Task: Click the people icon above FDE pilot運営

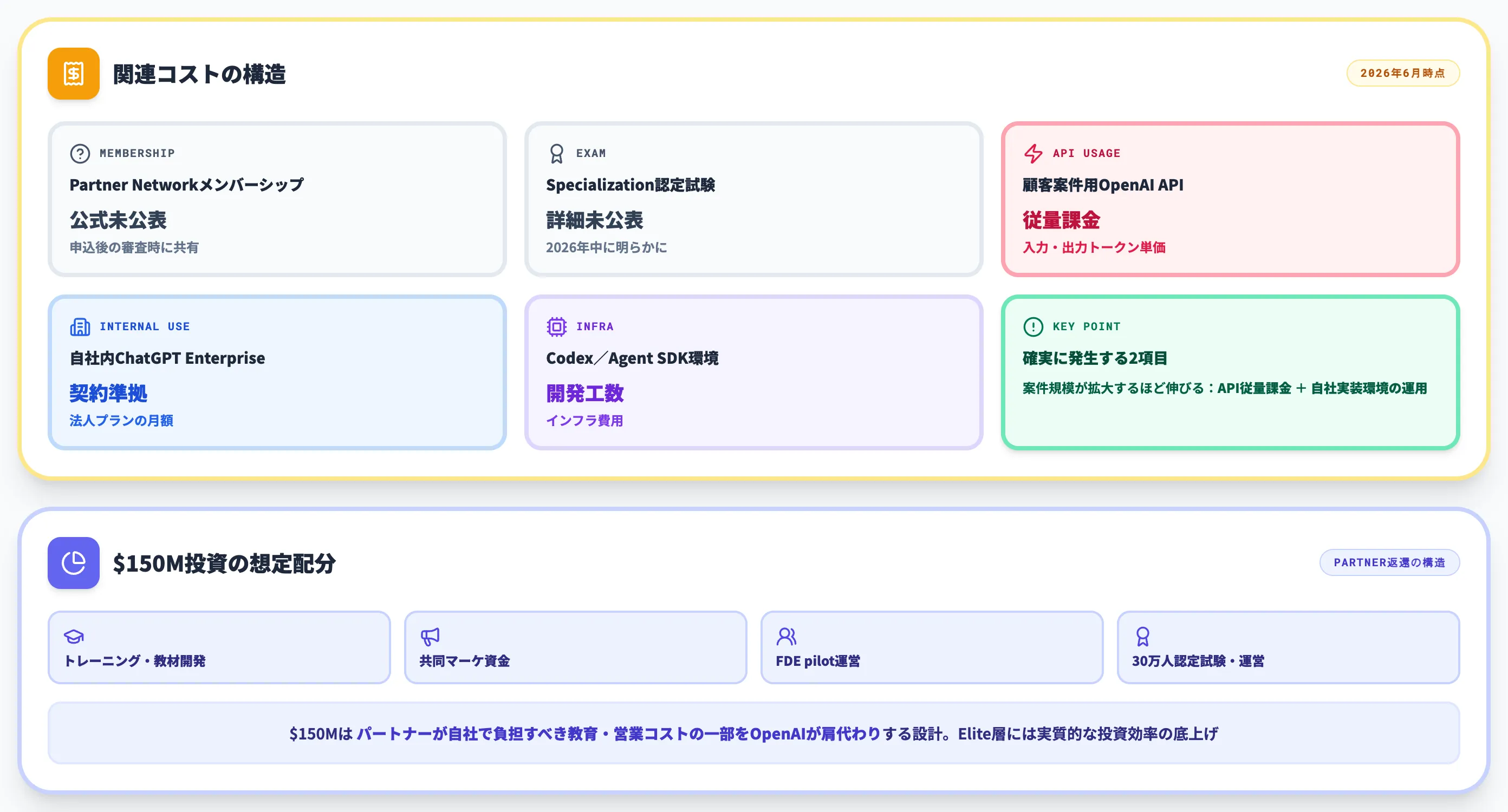Action: (x=786, y=636)
